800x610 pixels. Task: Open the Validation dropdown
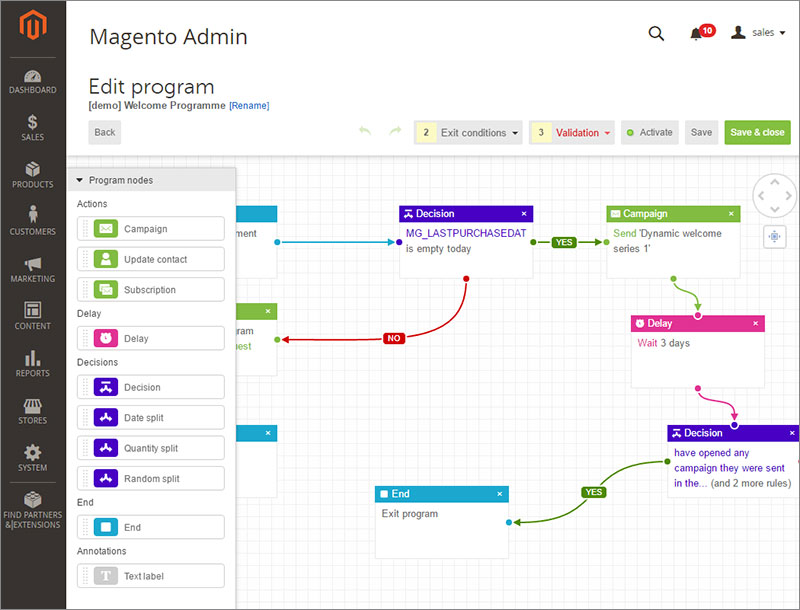click(x=571, y=133)
